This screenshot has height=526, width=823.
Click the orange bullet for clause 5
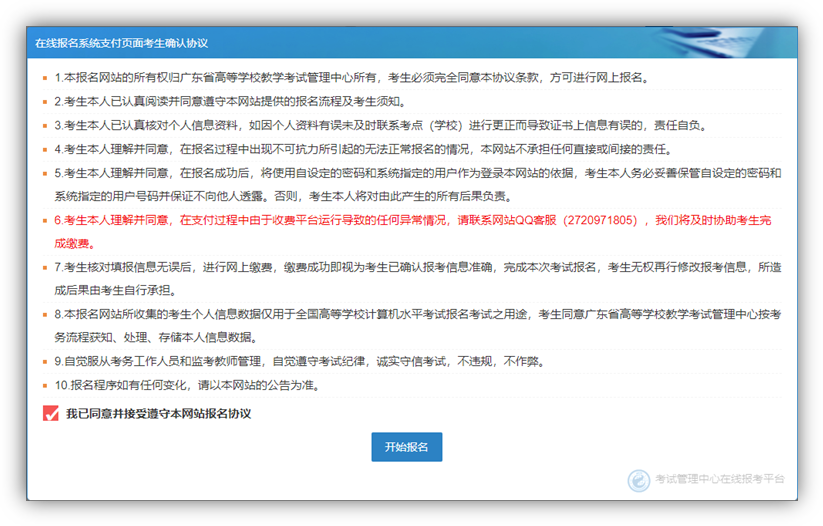click(44, 174)
